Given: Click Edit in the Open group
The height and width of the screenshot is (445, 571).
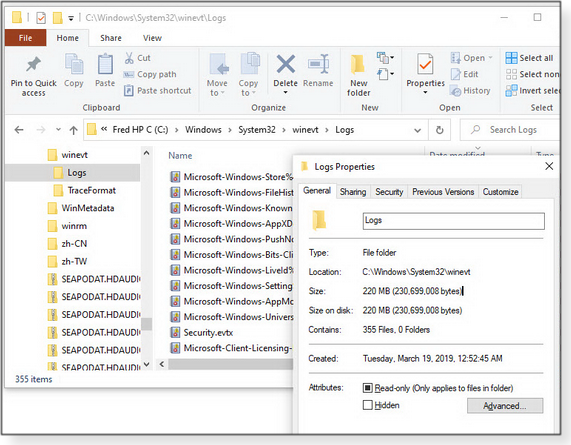Looking at the screenshot, I should [x=464, y=74].
